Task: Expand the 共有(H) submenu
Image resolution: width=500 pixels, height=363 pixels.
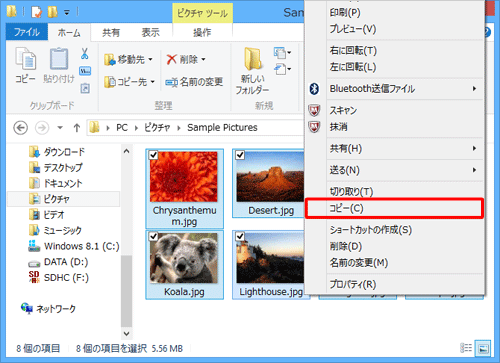Action: point(474,148)
